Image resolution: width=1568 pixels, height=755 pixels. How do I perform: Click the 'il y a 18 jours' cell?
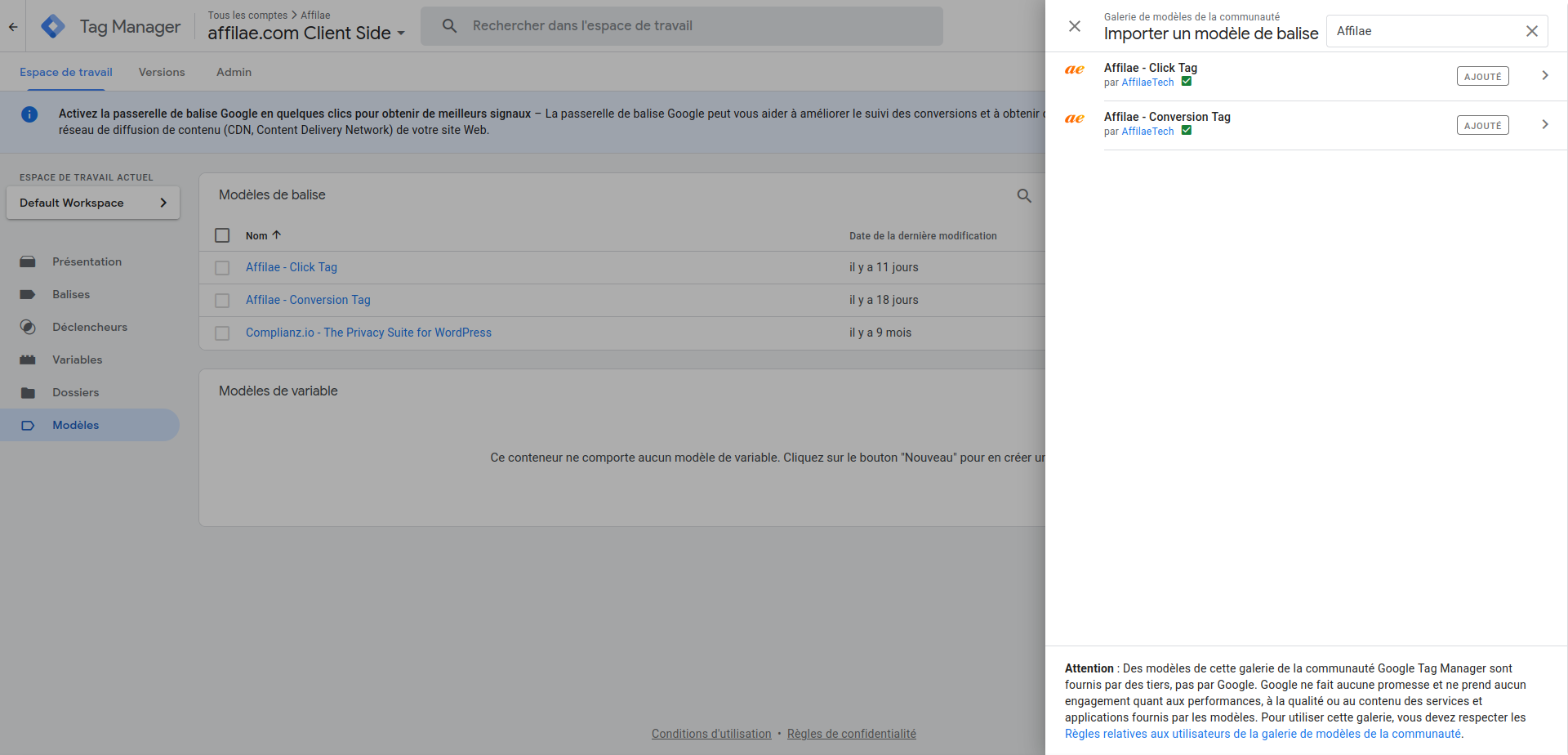[884, 300]
